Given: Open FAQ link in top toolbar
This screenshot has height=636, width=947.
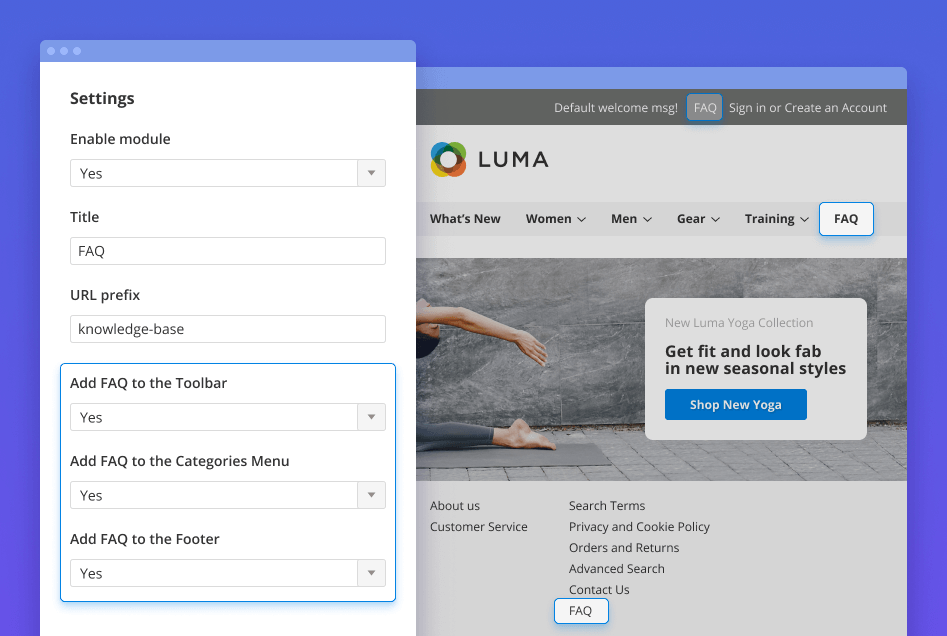Looking at the screenshot, I should click(705, 108).
